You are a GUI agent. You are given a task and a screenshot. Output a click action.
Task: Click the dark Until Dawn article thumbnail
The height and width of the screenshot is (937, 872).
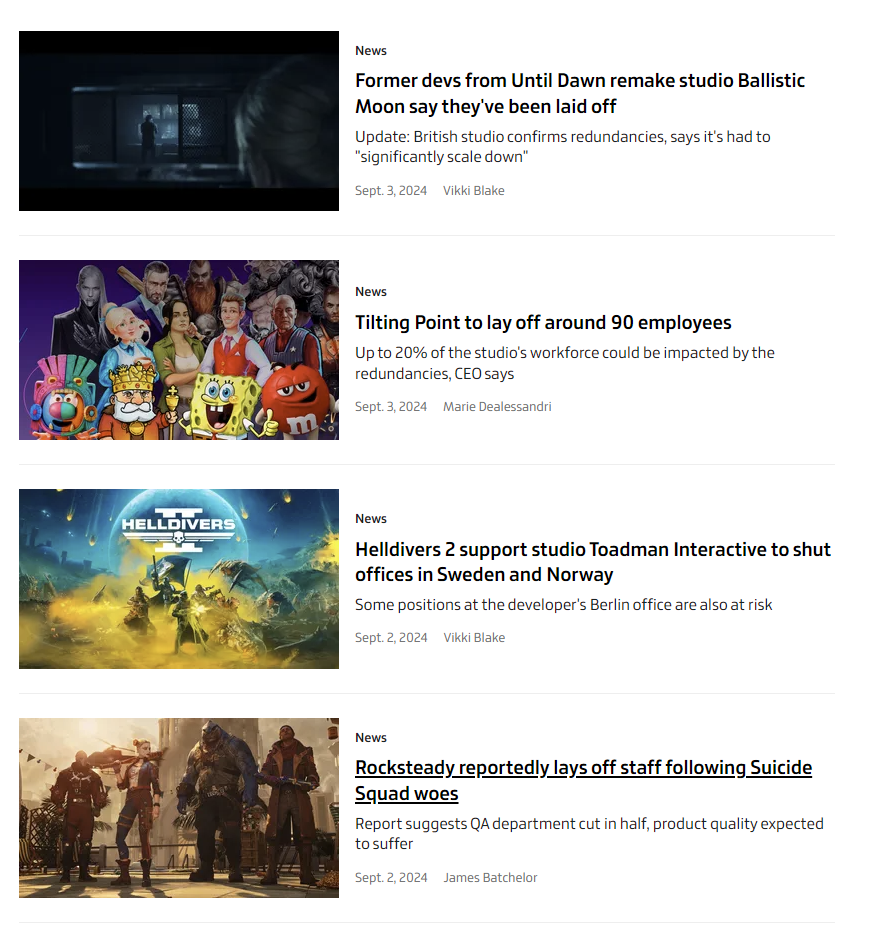point(179,121)
